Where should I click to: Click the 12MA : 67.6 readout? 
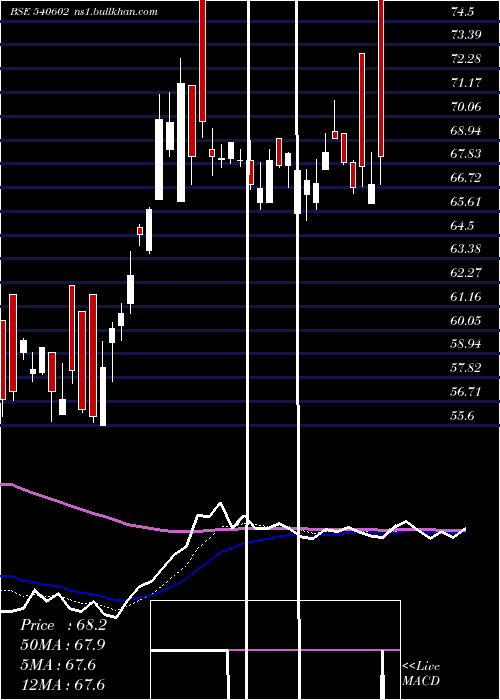62,684
